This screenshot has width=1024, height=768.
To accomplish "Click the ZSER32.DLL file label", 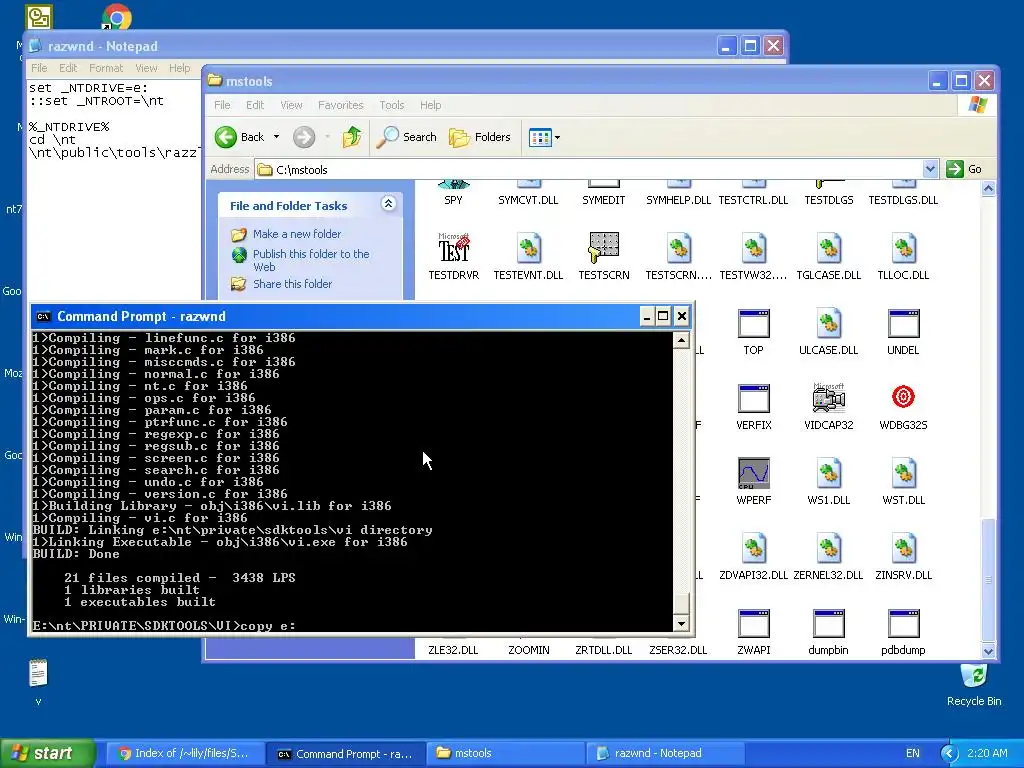I will point(679,650).
